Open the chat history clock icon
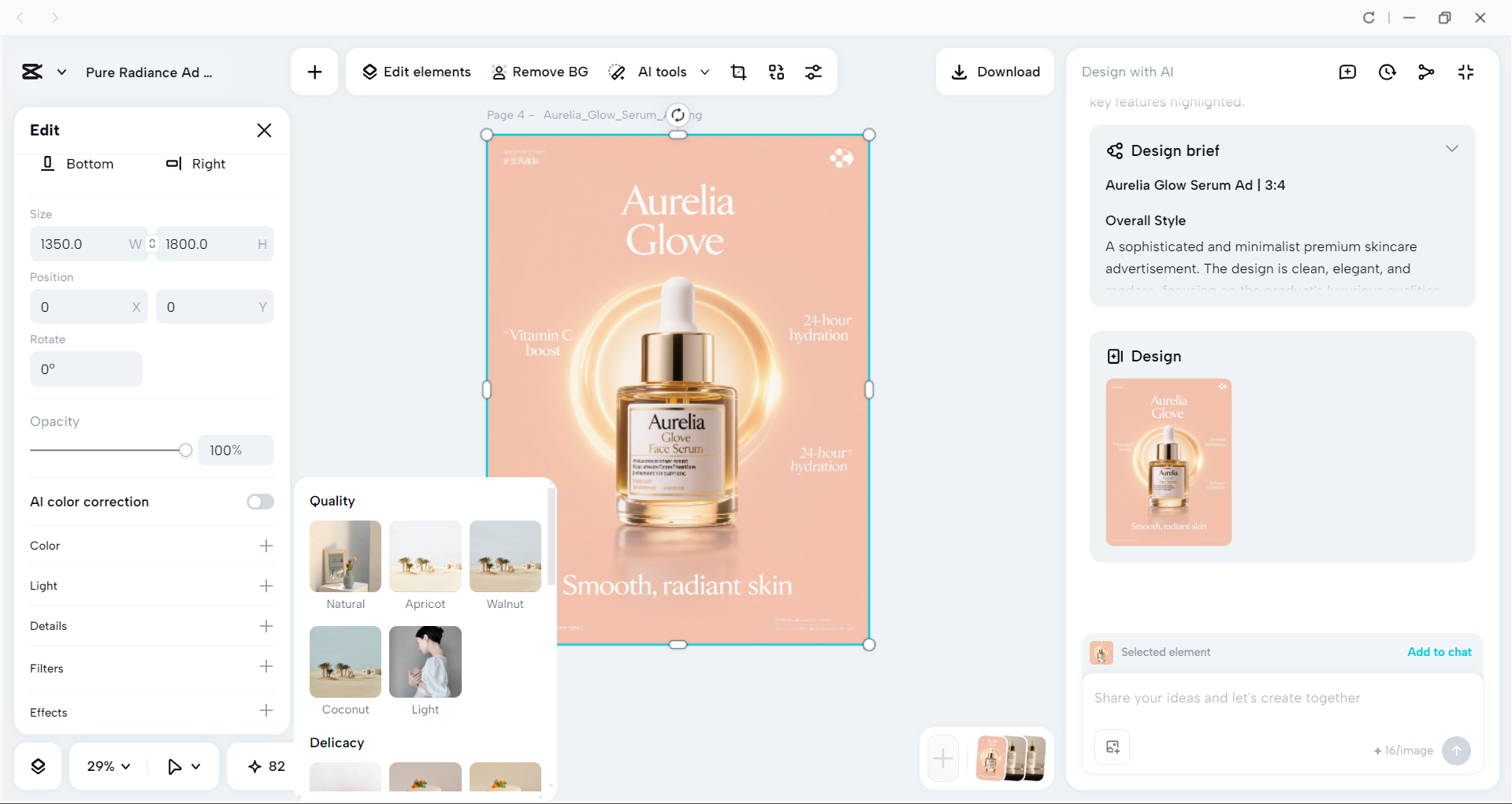Screen dimensions: 1512x804 [1387, 72]
